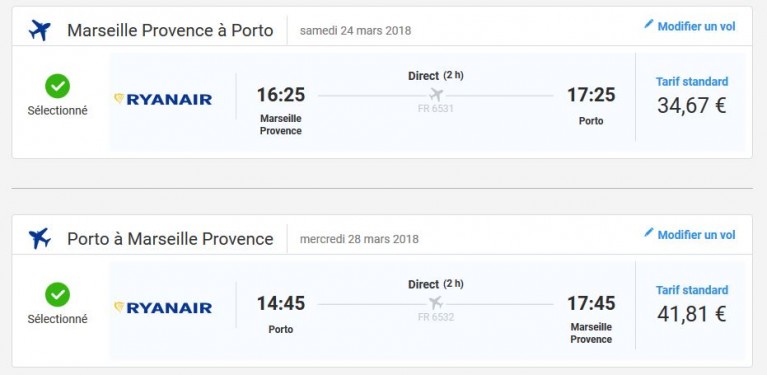
Task: Click date mercredi 28 mars 2018
Action: pos(359,240)
